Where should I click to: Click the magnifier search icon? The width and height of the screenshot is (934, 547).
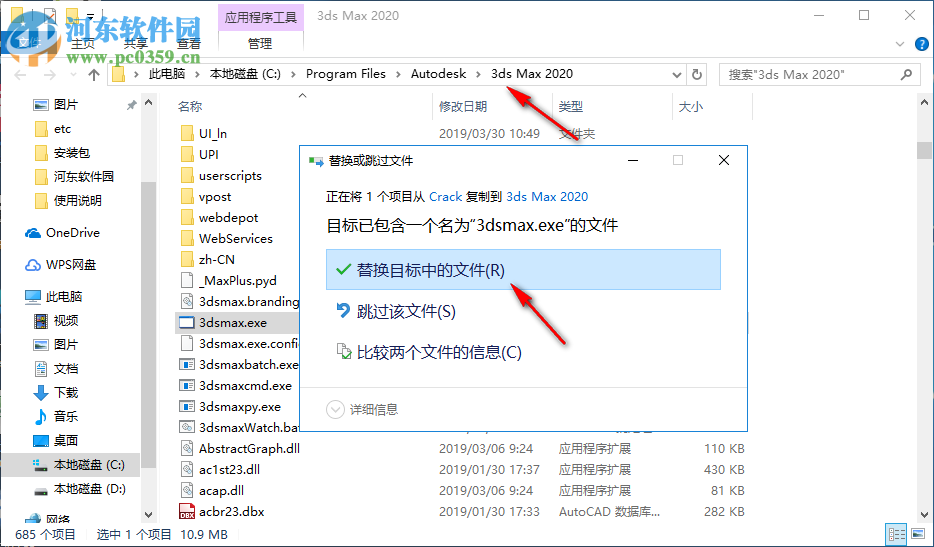pos(907,74)
